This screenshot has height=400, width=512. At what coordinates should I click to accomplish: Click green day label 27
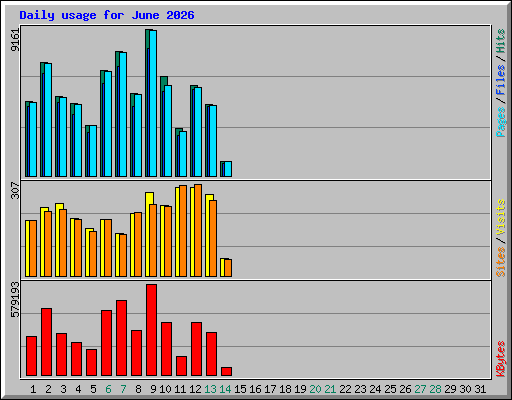click(420, 389)
